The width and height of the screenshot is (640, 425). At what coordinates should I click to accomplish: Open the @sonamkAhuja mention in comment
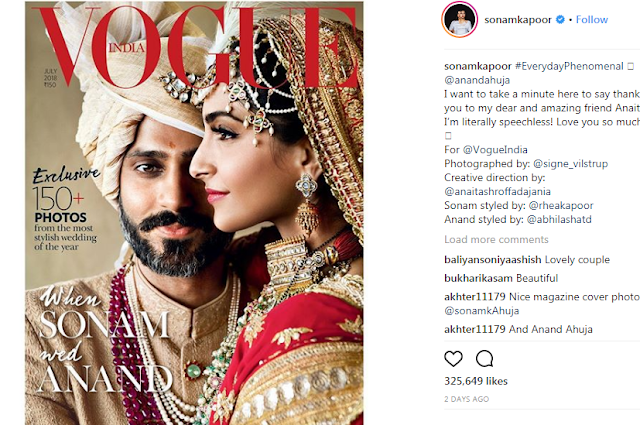pyautogui.click(x=482, y=311)
